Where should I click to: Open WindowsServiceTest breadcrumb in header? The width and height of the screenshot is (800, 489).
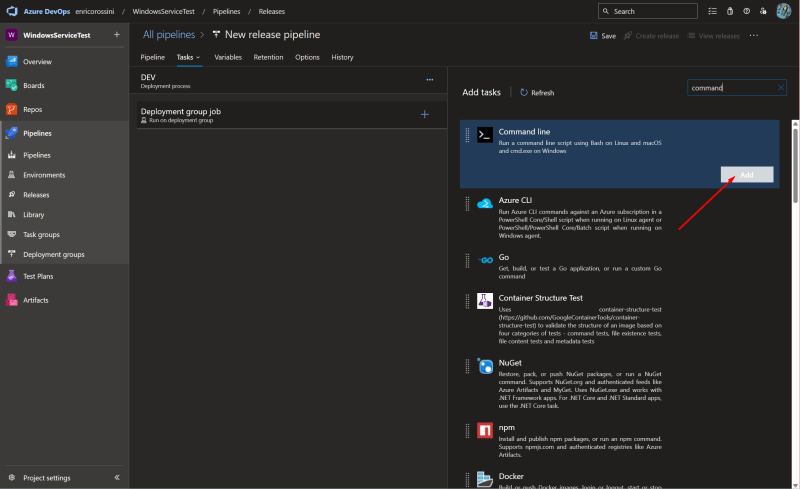coord(163,11)
